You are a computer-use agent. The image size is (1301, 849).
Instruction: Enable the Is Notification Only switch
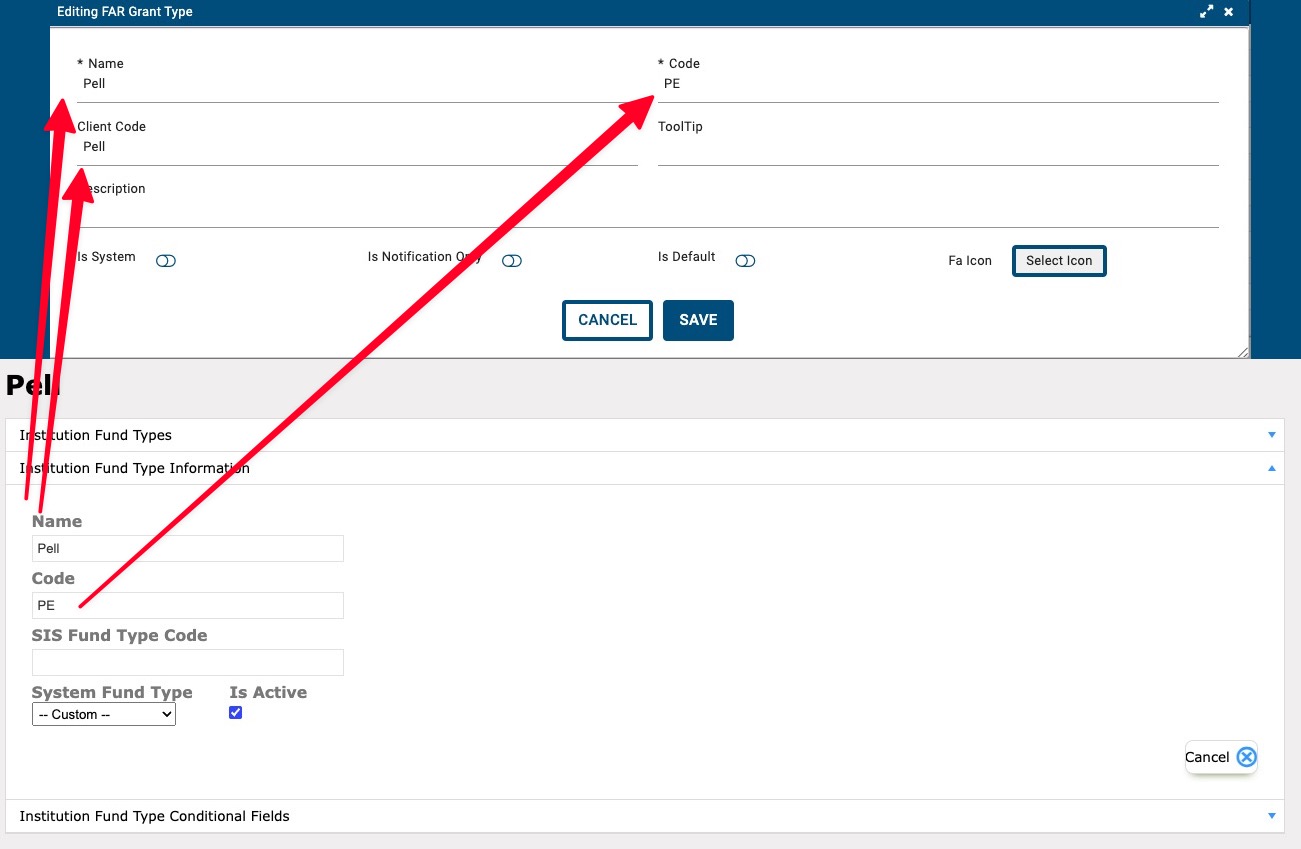512,261
